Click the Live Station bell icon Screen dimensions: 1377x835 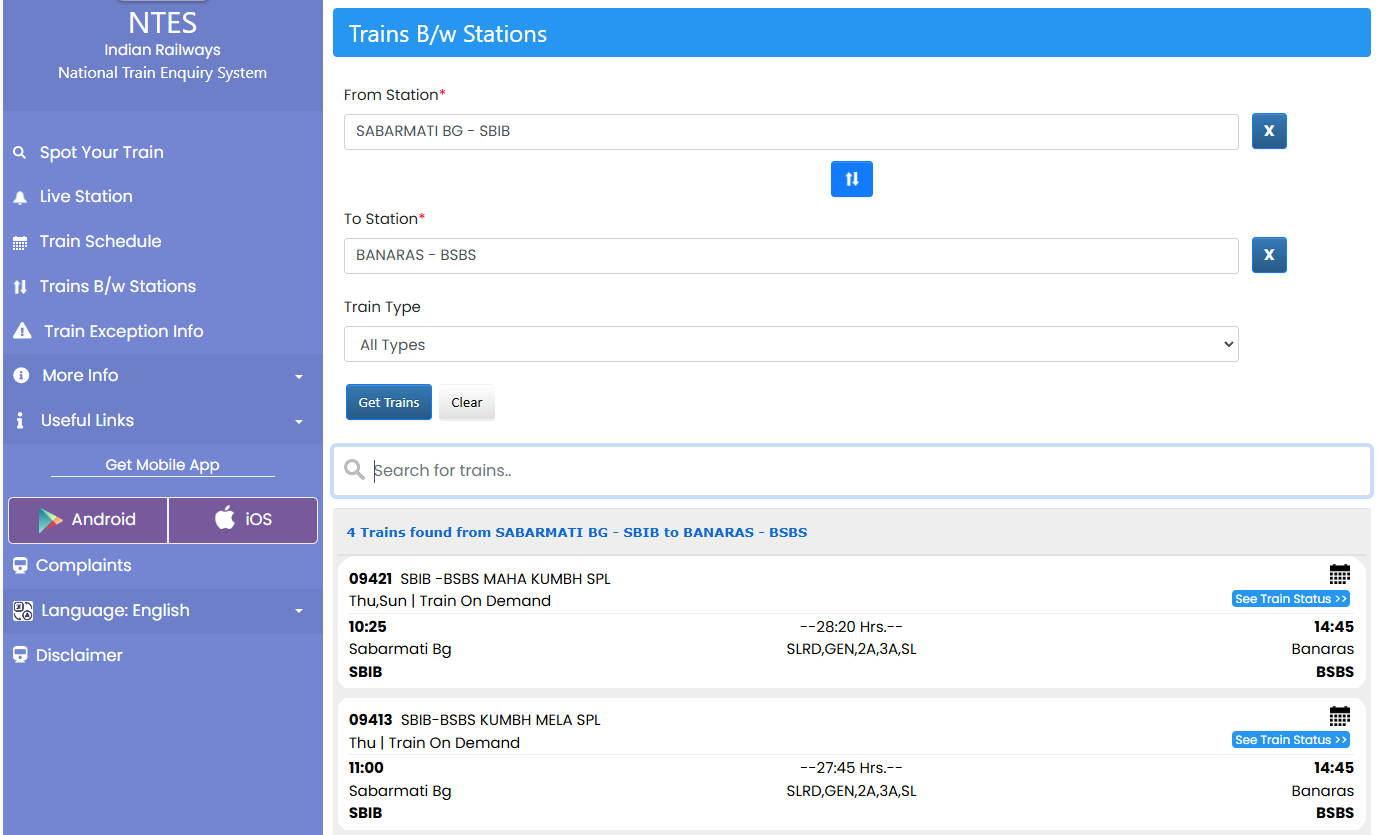(x=20, y=198)
